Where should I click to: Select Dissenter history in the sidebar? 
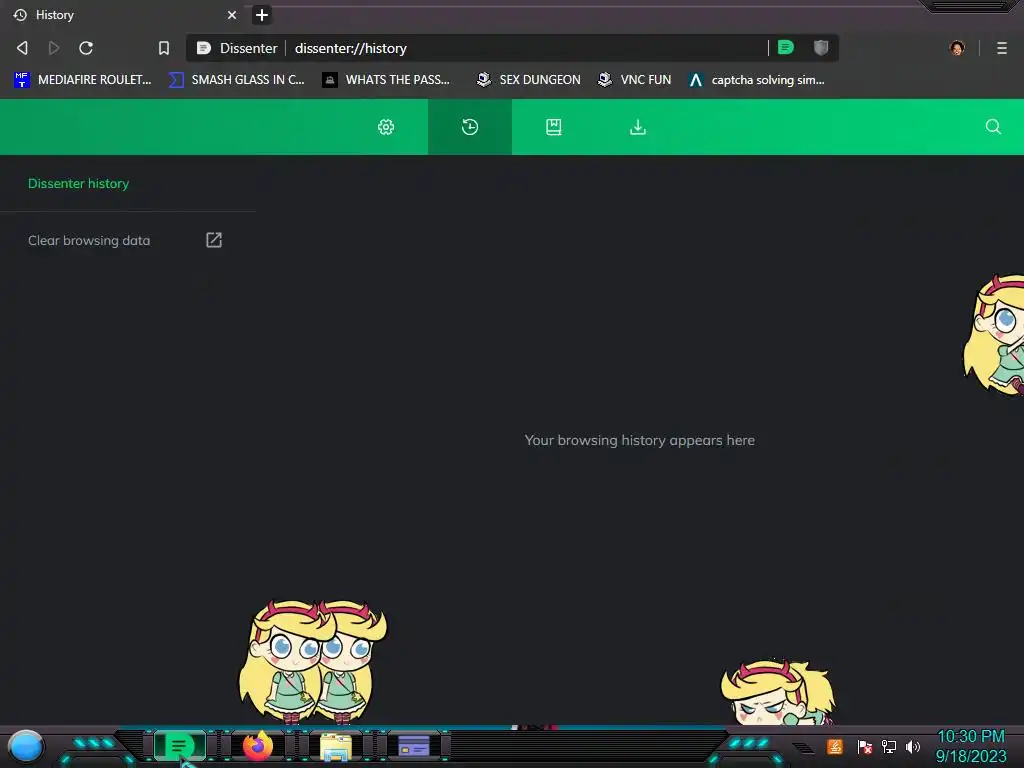[78, 184]
